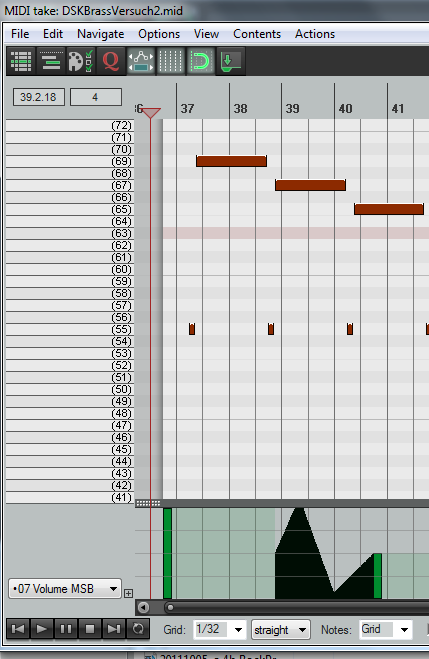This screenshot has width=429, height=659.
Task: Click the red Quantize Q icon
Action: pos(111,61)
